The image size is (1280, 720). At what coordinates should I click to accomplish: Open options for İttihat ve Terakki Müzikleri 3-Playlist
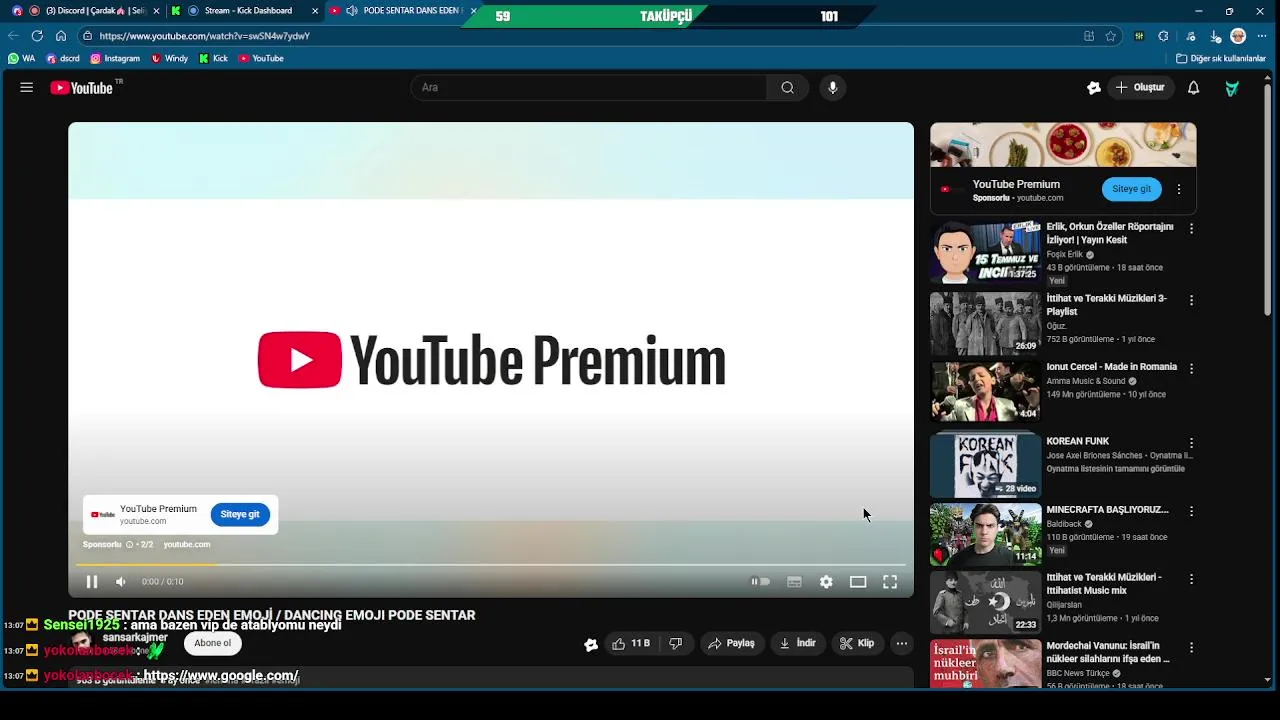1191,300
